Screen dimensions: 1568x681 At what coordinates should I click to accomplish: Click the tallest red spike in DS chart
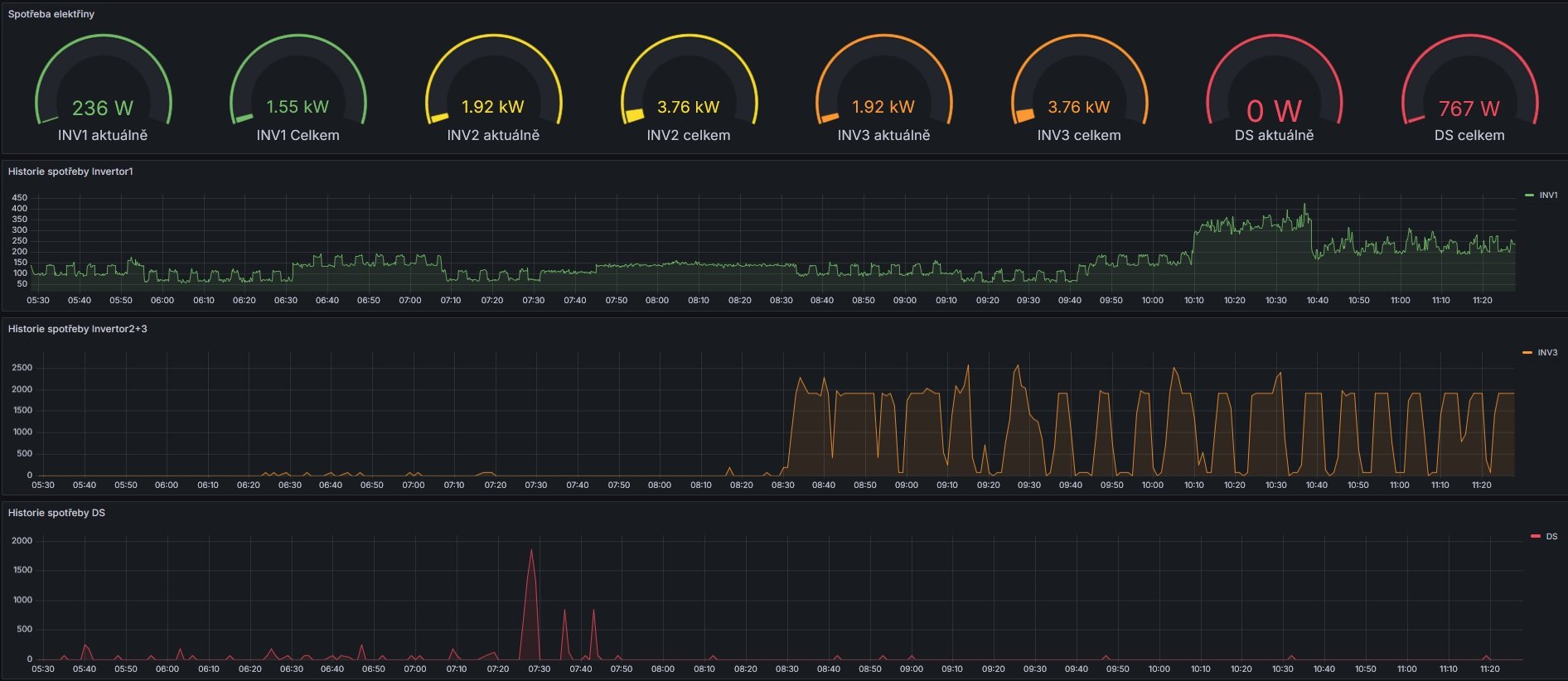pos(531,552)
